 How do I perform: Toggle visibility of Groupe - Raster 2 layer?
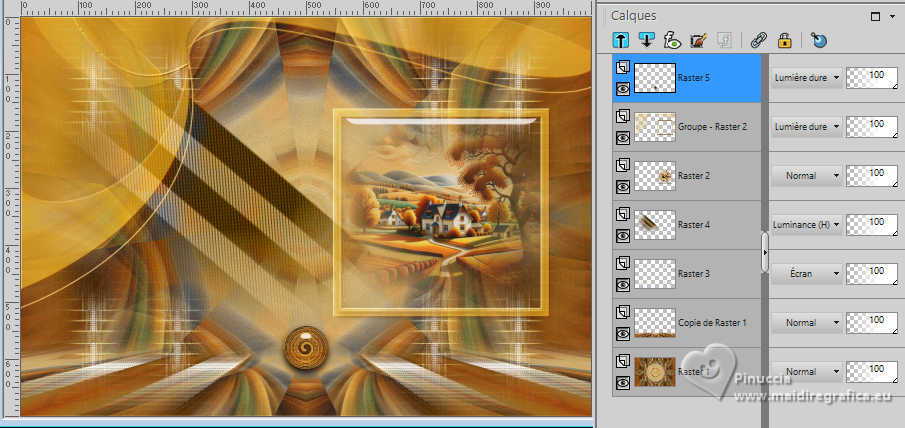tap(621, 137)
